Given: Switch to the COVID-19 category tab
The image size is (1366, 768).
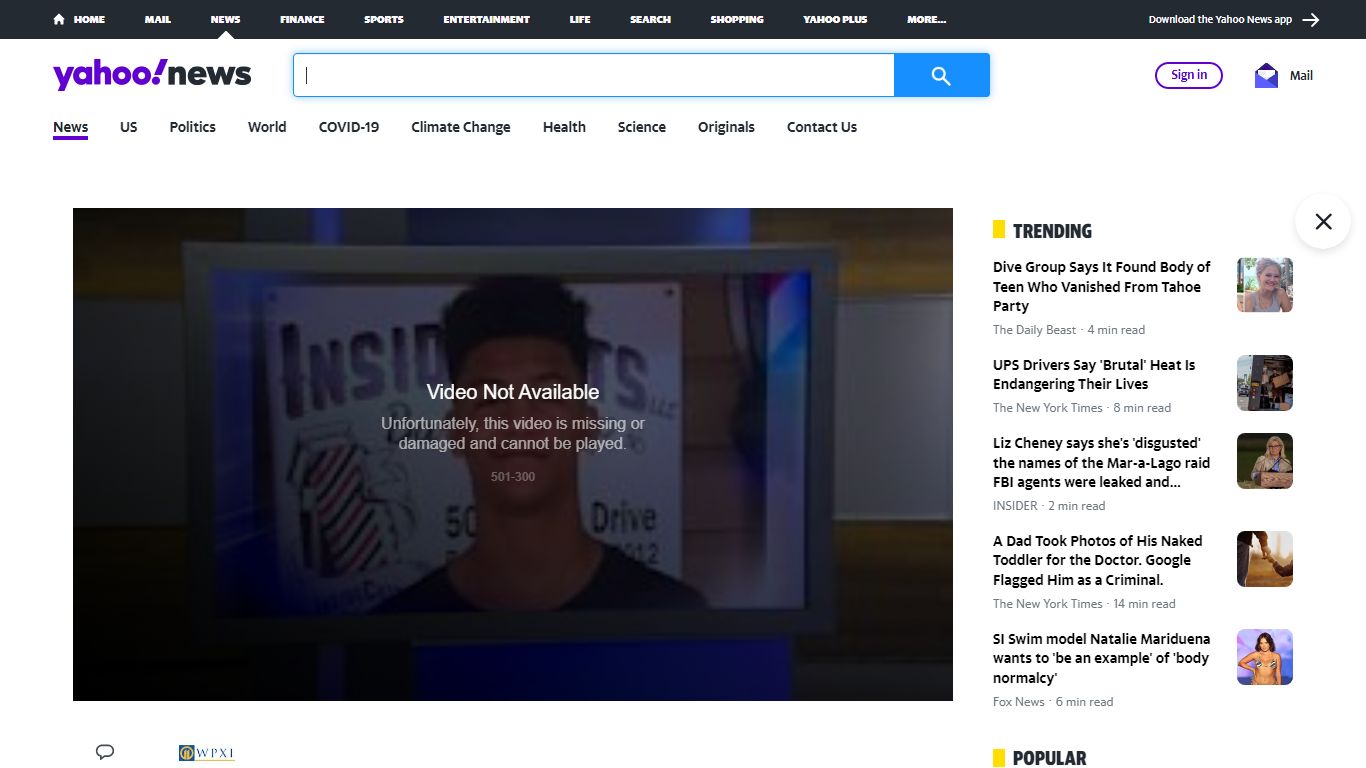Looking at the screenshot, I should click(349, 127).
